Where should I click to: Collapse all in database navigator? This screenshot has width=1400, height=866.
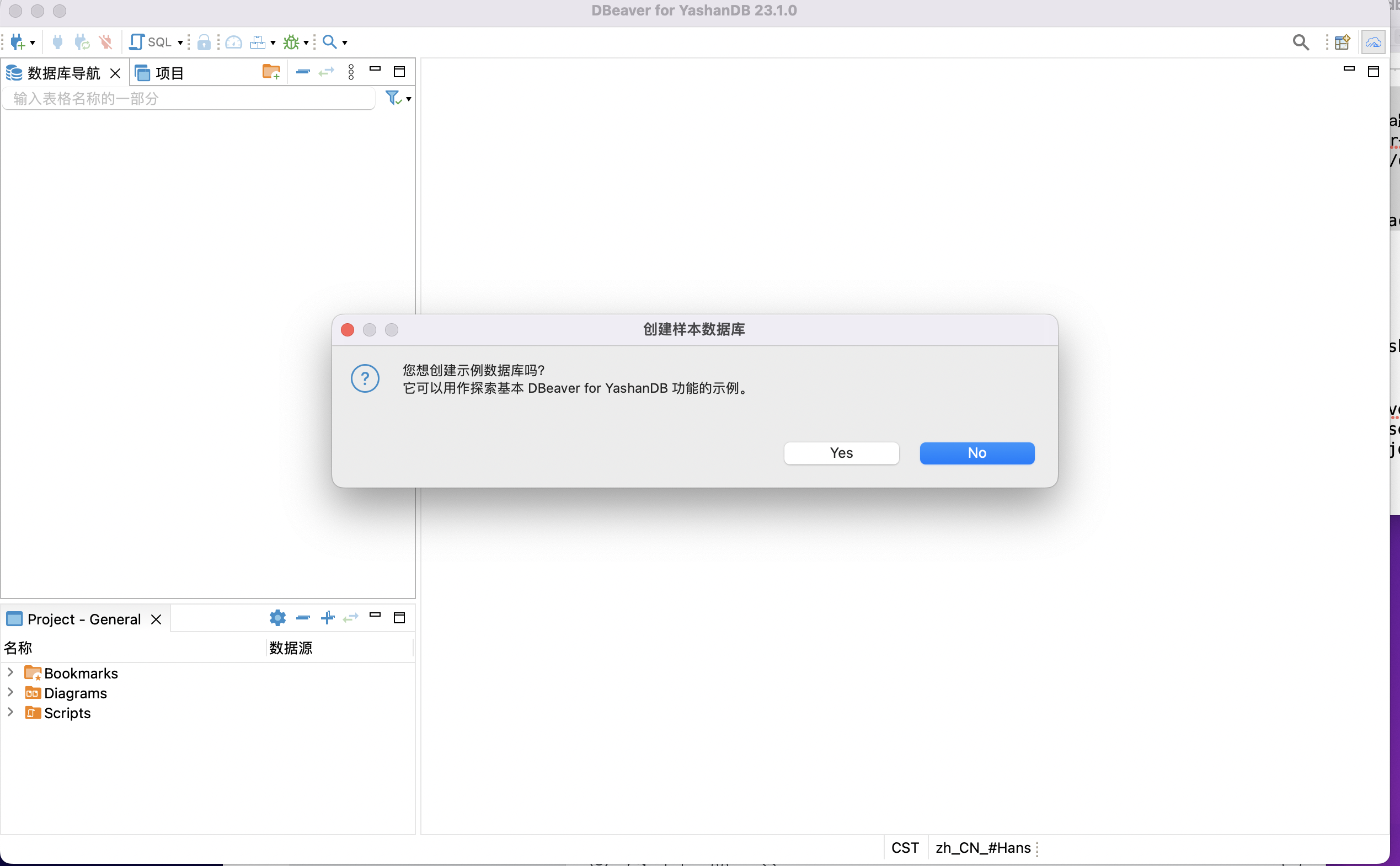303,72
